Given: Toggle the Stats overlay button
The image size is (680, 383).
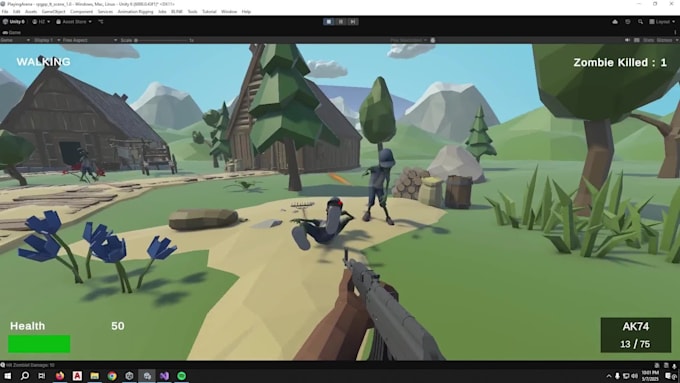Looking at the screenshot, I should [x=648, y=40].
